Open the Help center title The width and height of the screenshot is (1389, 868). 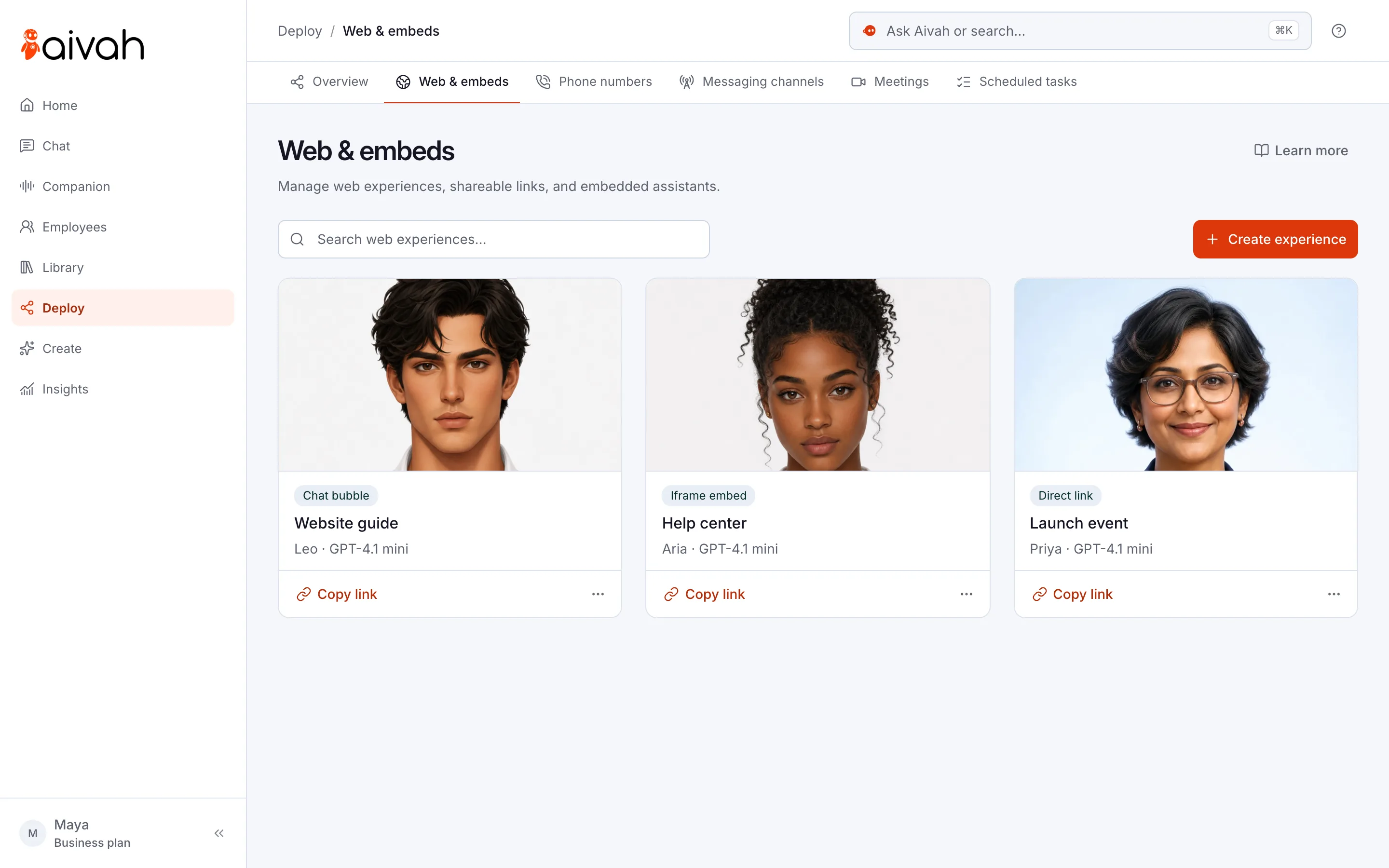[704, 523]
